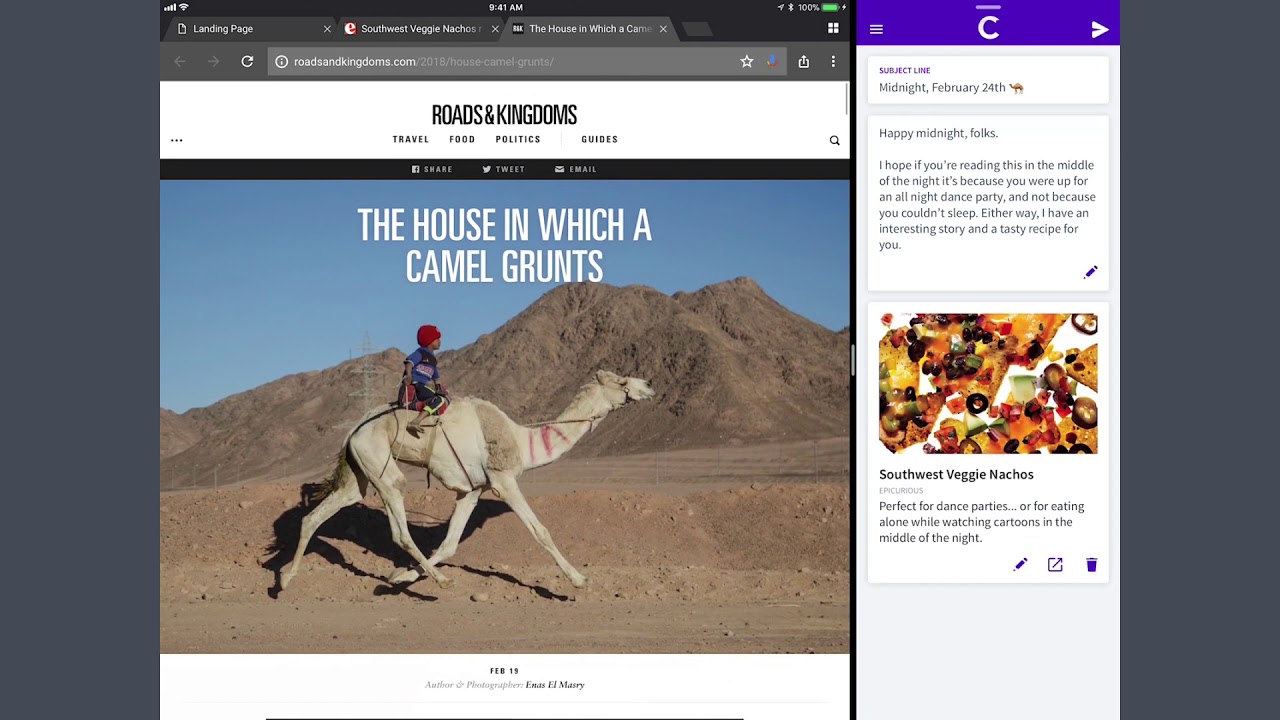
Task: Close The House in Which a Camel tab
Action: click(x=663, y=29)
